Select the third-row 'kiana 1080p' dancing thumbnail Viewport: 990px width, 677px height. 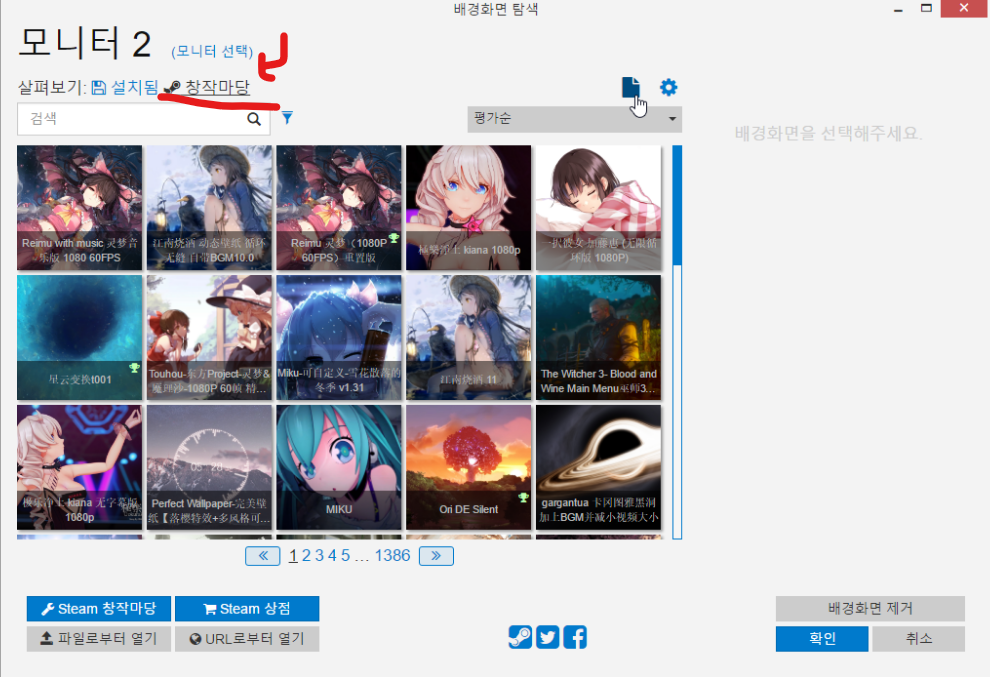pyautogui.click(x=80, y=467)
